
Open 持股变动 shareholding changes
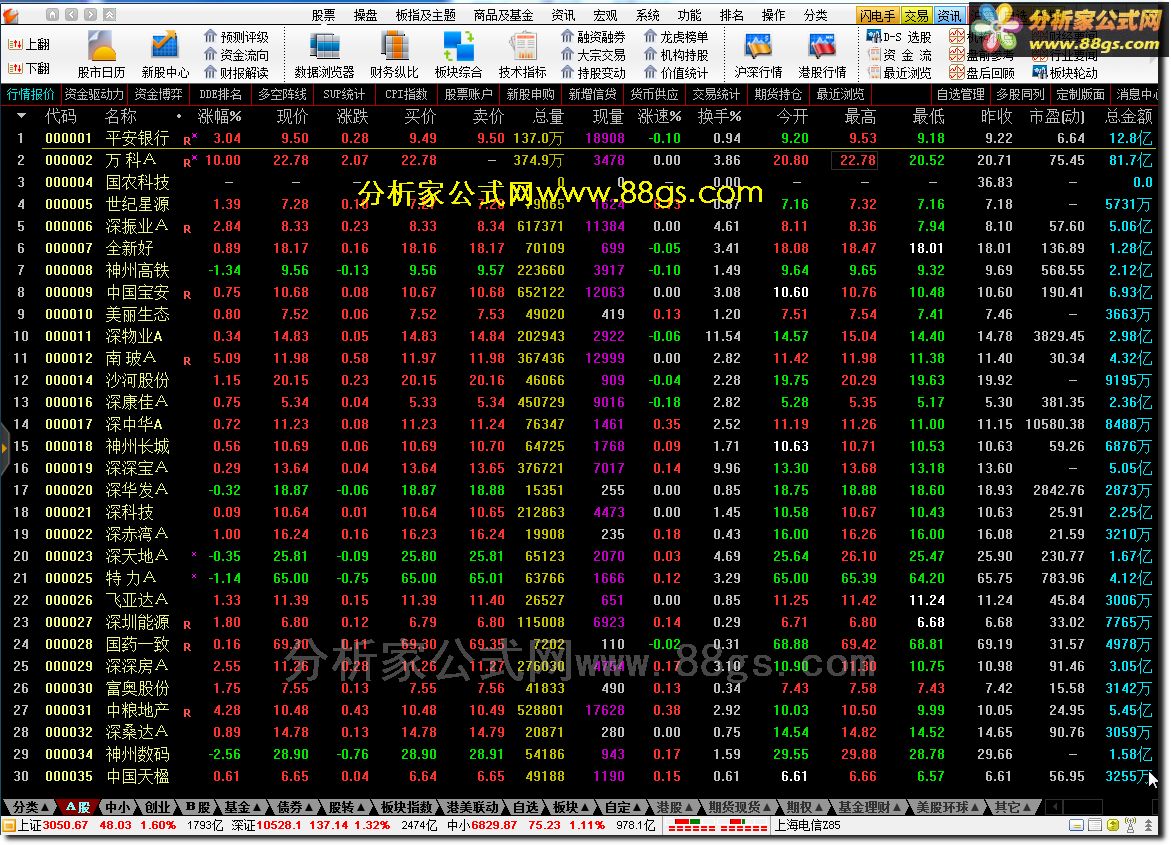[593, 72]
